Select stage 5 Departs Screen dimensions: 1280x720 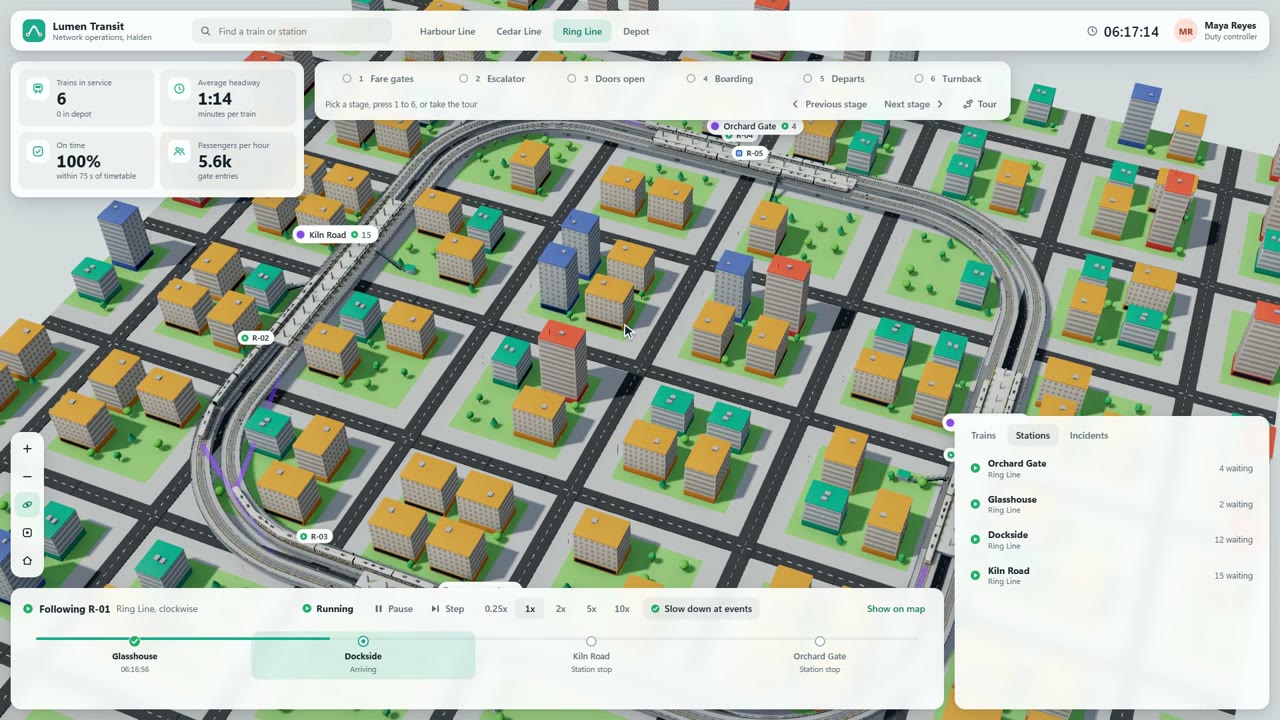coord(835,79)
